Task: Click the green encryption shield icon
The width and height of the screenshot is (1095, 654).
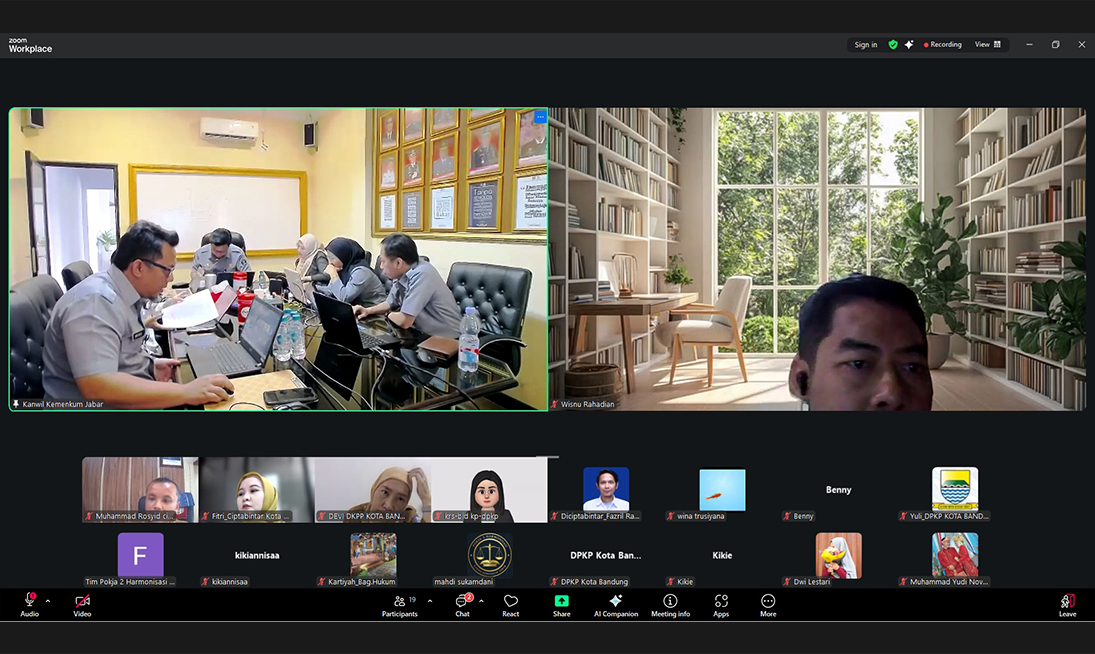Action: (893, 45)
